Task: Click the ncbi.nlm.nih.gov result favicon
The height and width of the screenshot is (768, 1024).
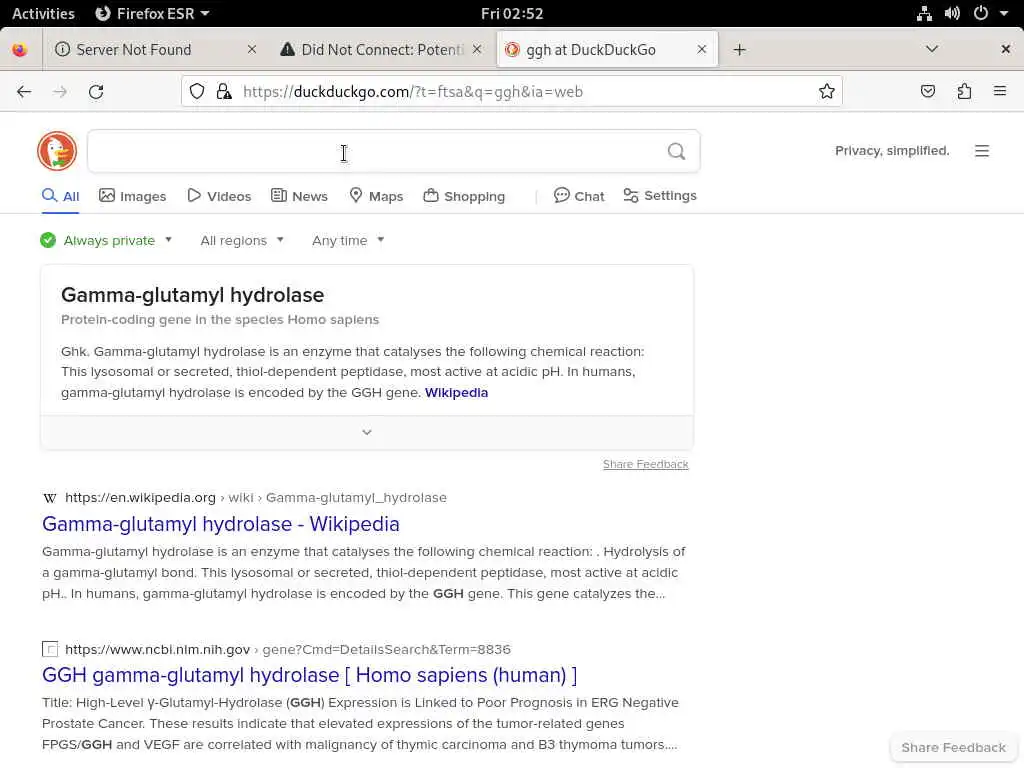Action: point(50,649)
